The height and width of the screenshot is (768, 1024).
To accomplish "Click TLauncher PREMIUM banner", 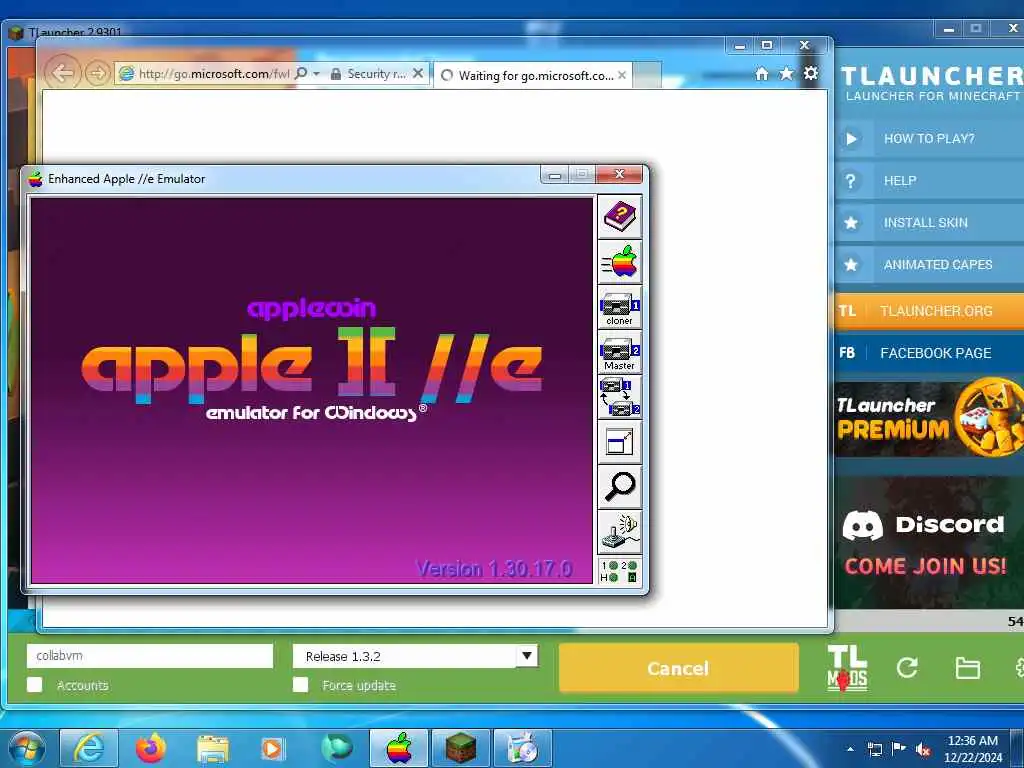I will click(x=929, y=418).
